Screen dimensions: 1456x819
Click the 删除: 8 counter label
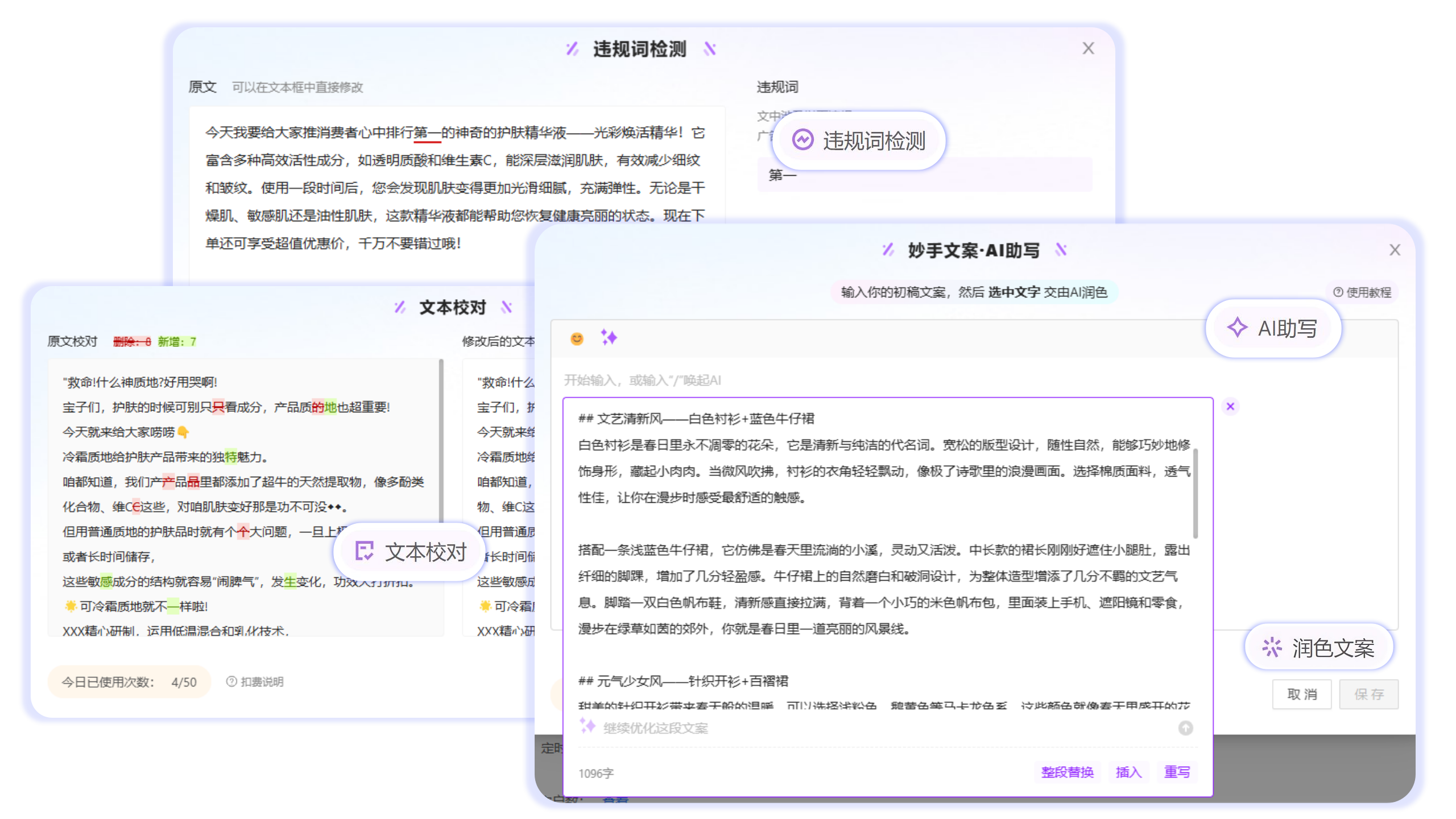click(132, 341)
